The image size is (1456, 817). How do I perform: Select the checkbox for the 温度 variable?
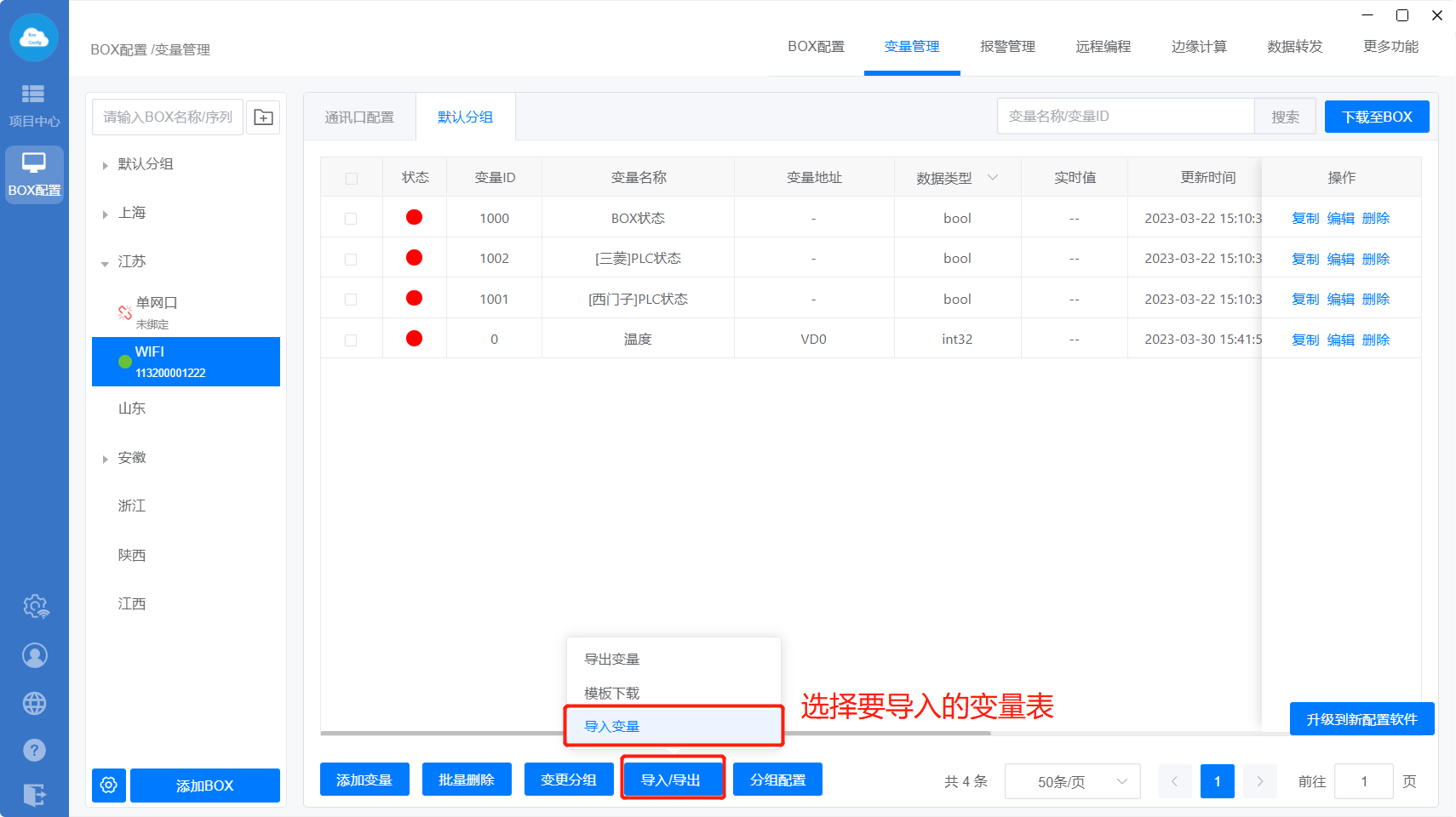351,340
